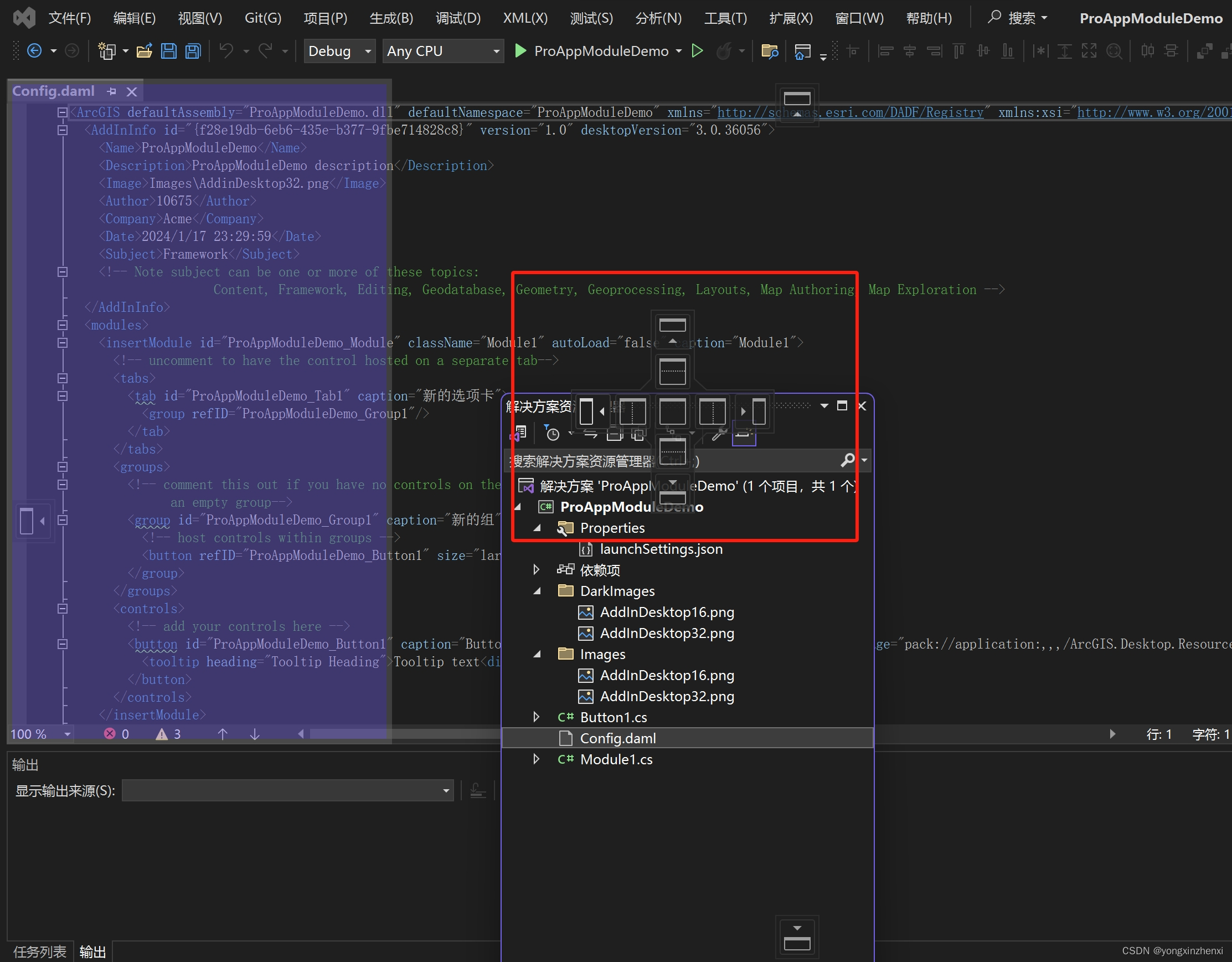Image resolution: width=1232 pixels, height=962 pixels.
Task: Open the 扩展(X) menu
Action: [x=791, y=18]
